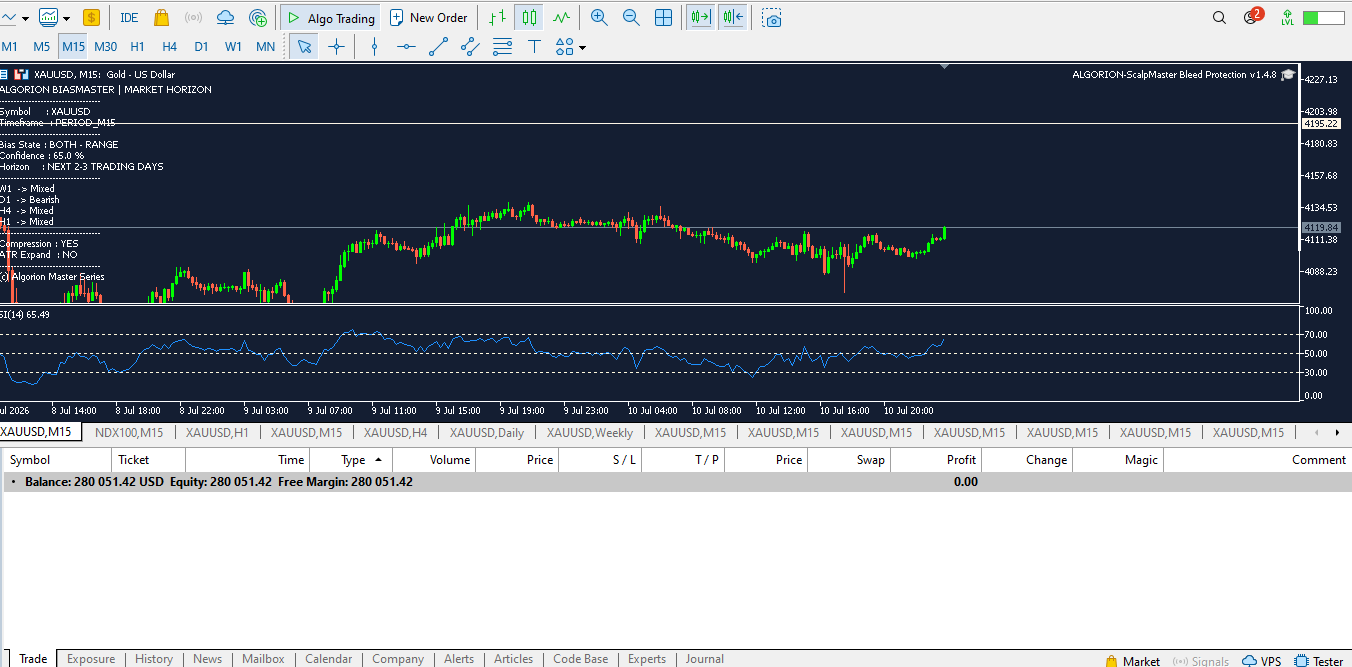The height and width of the screenshot is (667, 1352).
Task: Open Tester from the bottom status bar
Action: click(x=1319, y=661)
